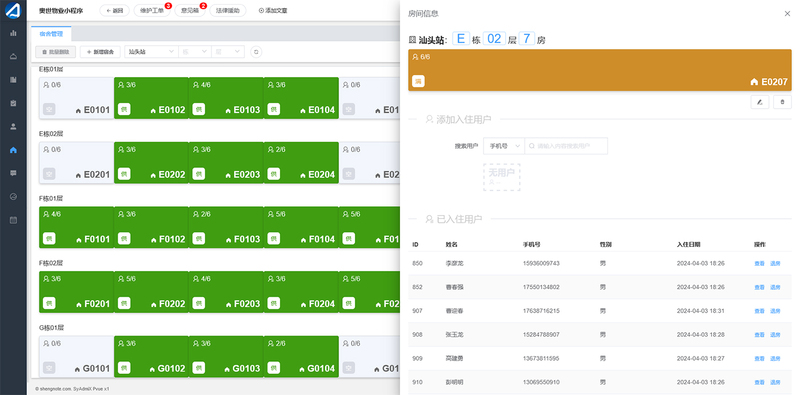The image size is (800, 395).
Task: Click the 新增宿舍 button
Action: [x=100, y=52]
